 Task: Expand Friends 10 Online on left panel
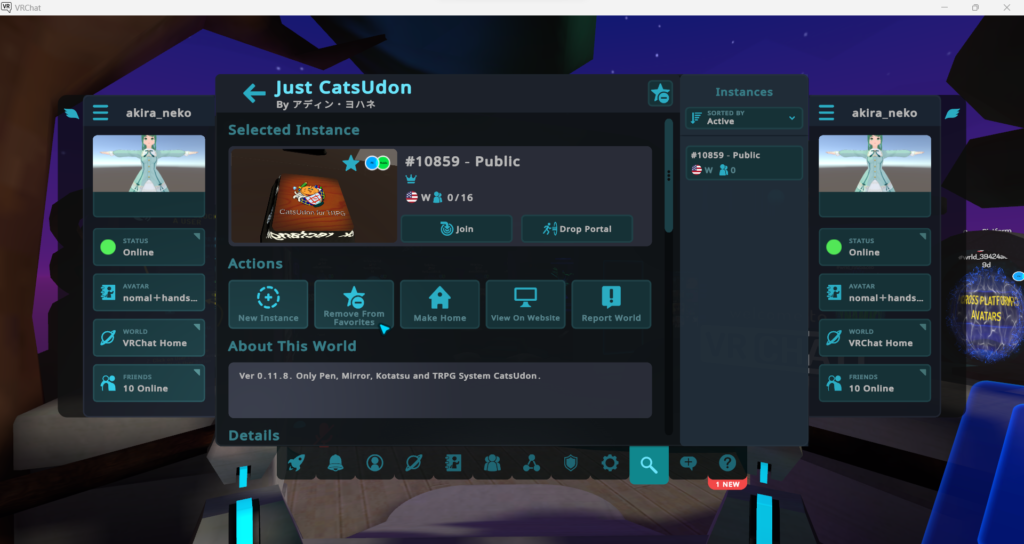pos(149,383)
